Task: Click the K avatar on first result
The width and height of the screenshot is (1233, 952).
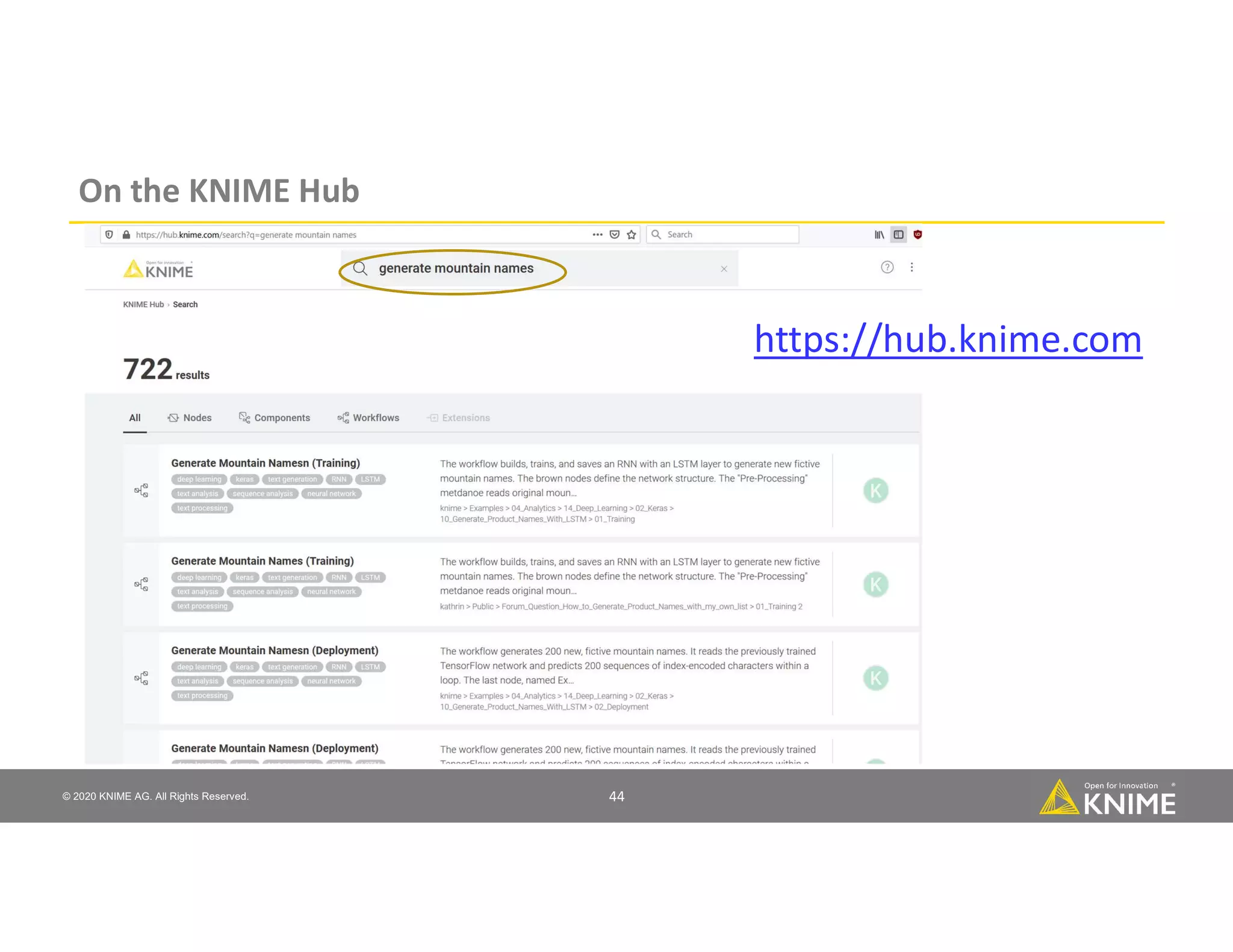Action: click(876, 490)
